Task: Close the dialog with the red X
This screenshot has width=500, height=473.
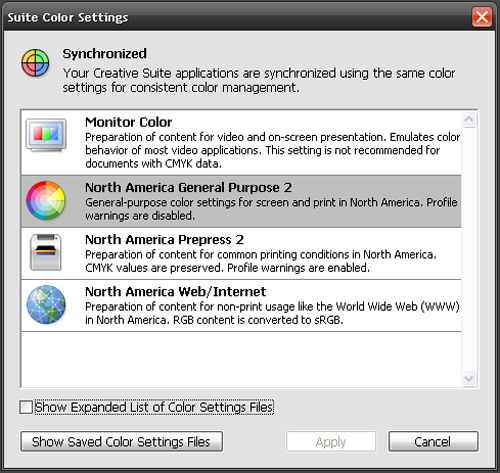Action: click(x=482, y=17)
